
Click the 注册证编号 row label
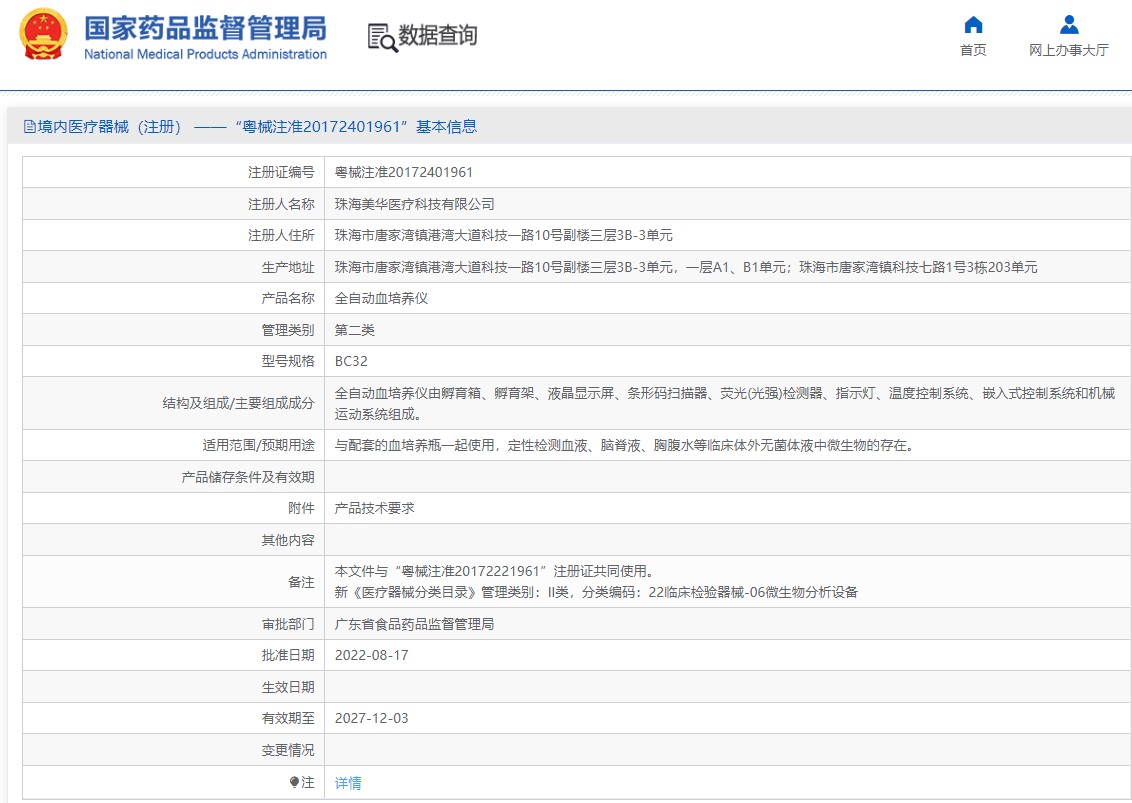281,173
